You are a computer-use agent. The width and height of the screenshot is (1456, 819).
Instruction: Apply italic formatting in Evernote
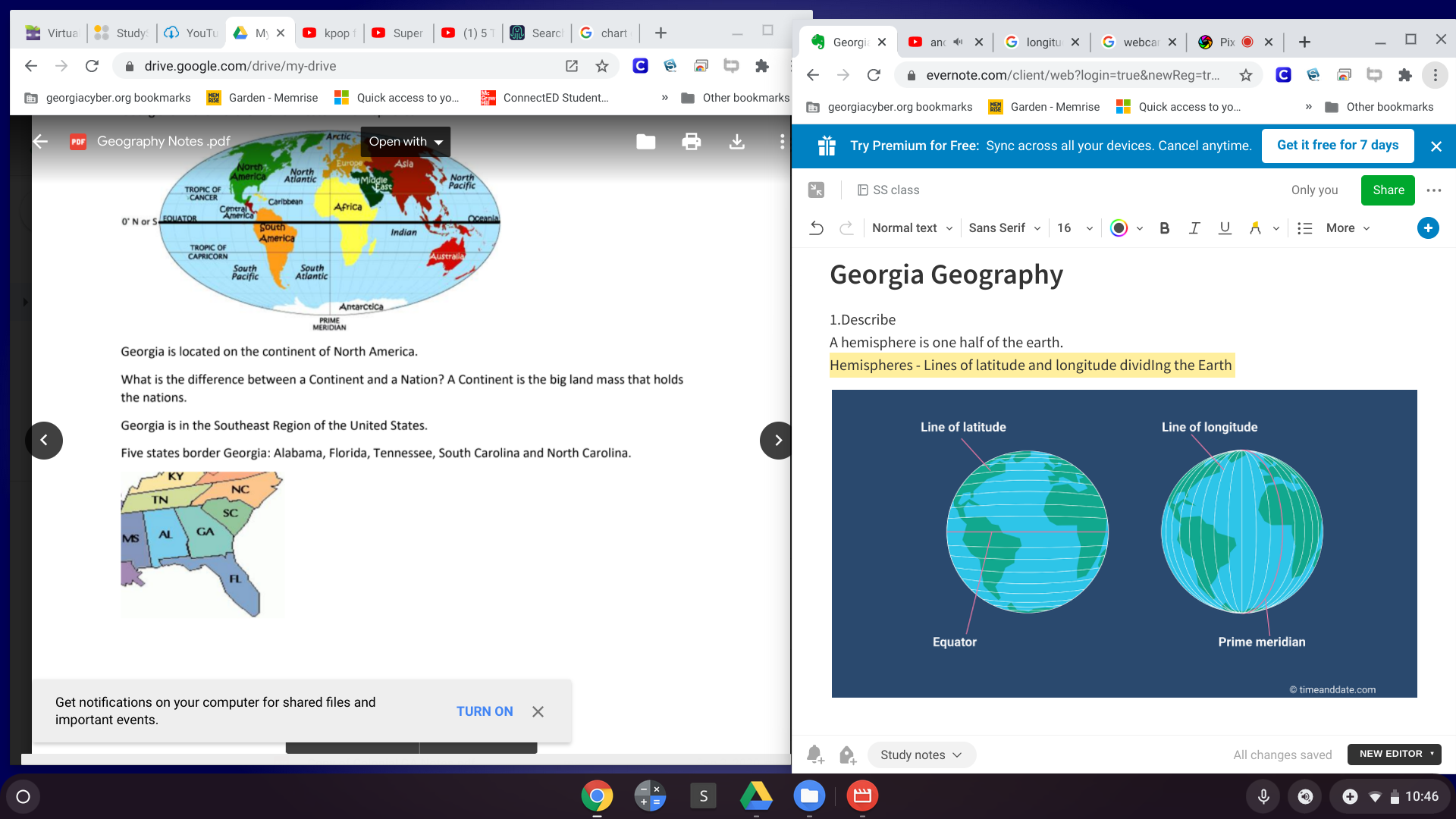(1194, 228)
